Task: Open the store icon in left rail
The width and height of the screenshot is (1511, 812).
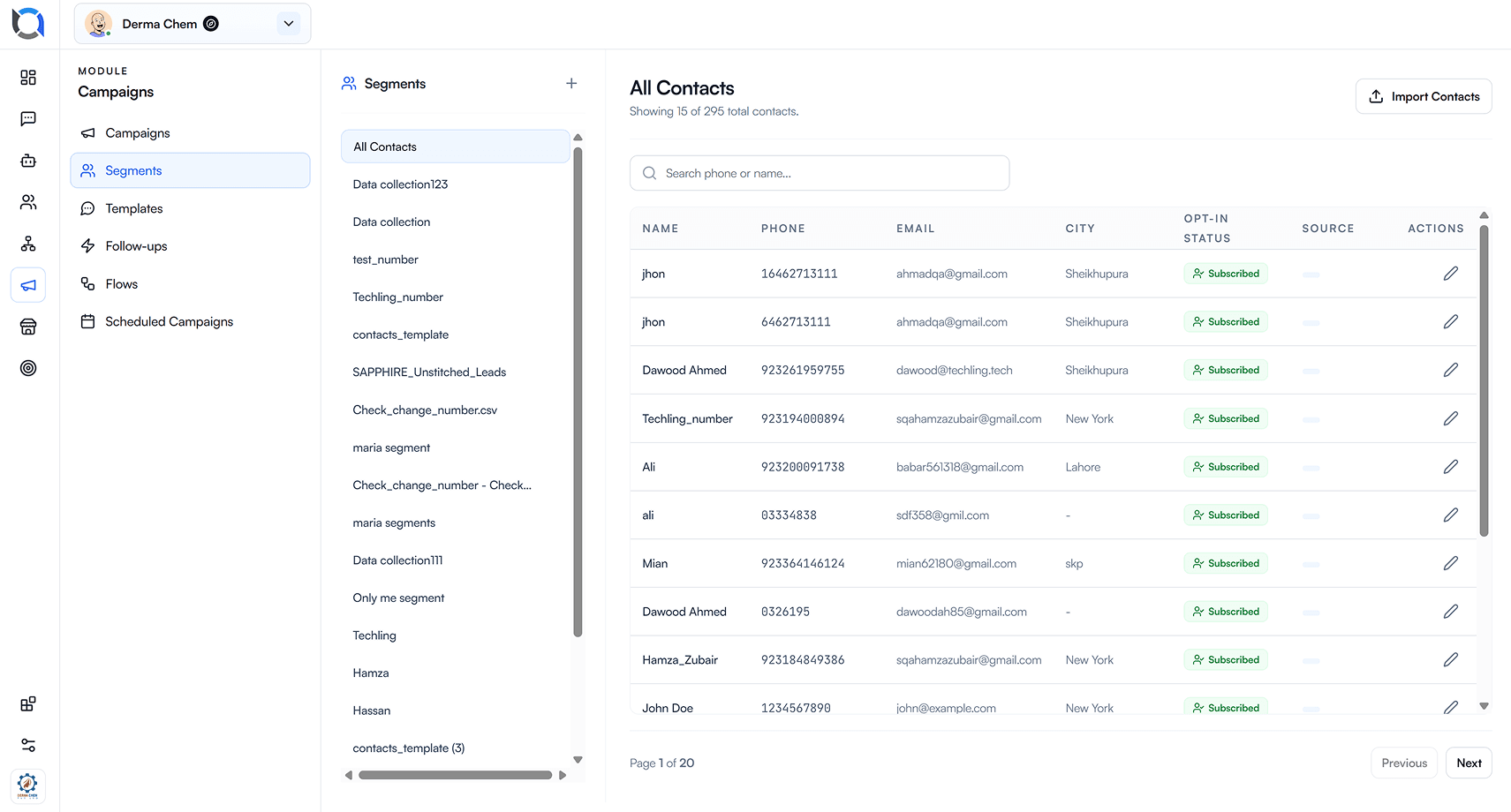Action: (x=28, y=327)
